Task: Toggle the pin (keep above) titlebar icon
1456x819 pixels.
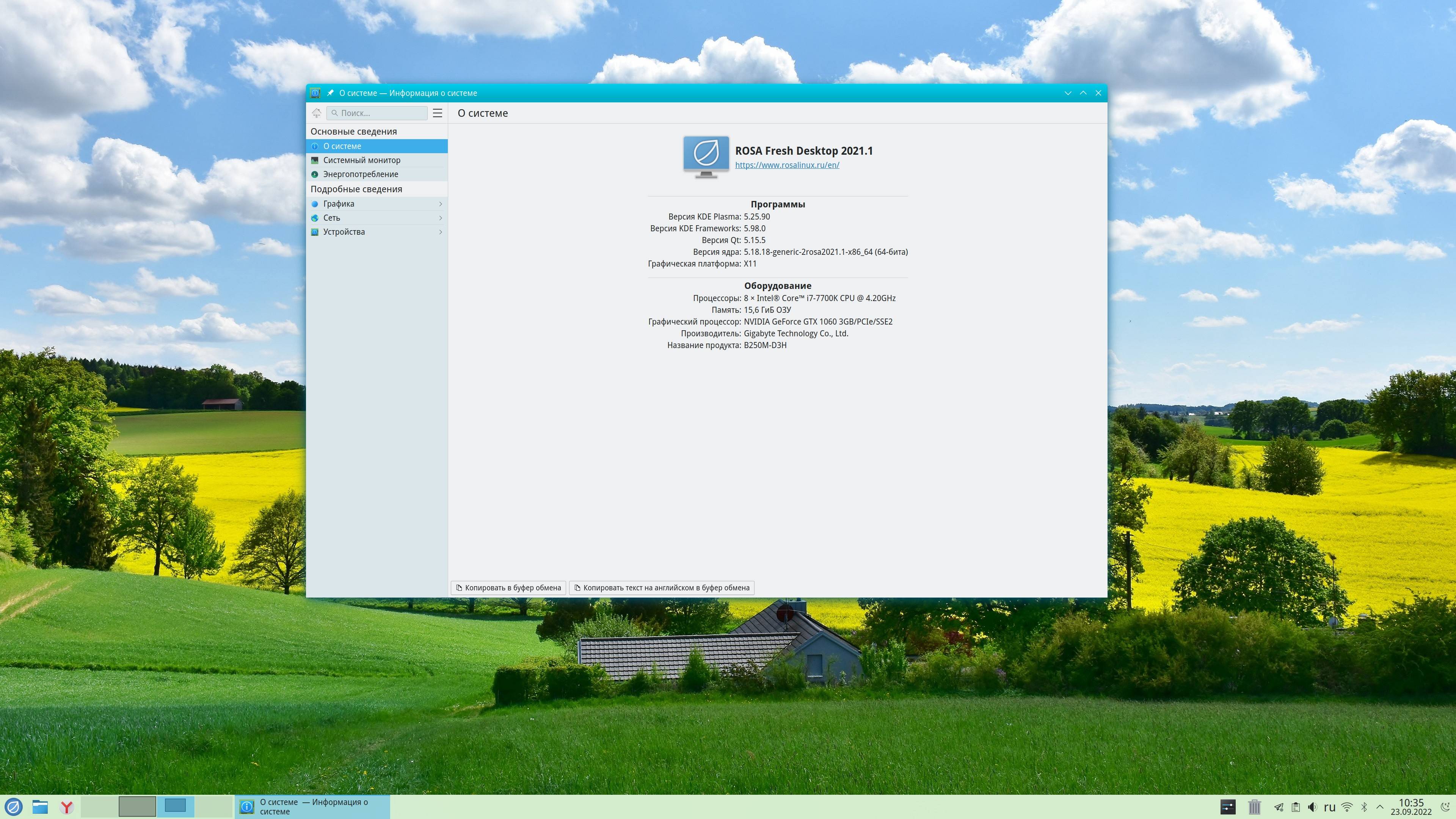Action: click(x=330, y=93)
